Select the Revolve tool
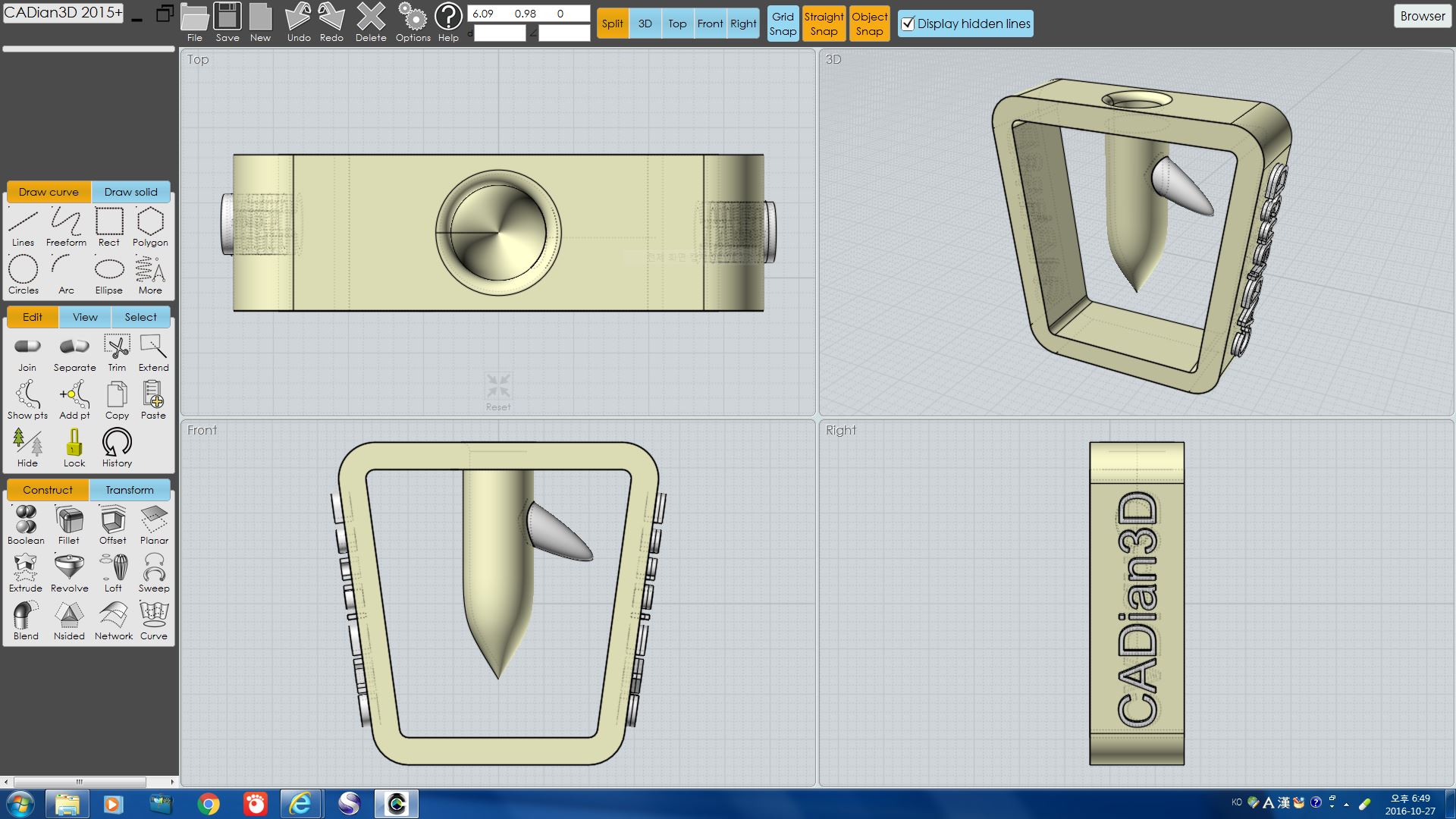Image resolution: width=1456 pixels, height=819 pixels. coord(69,573)
